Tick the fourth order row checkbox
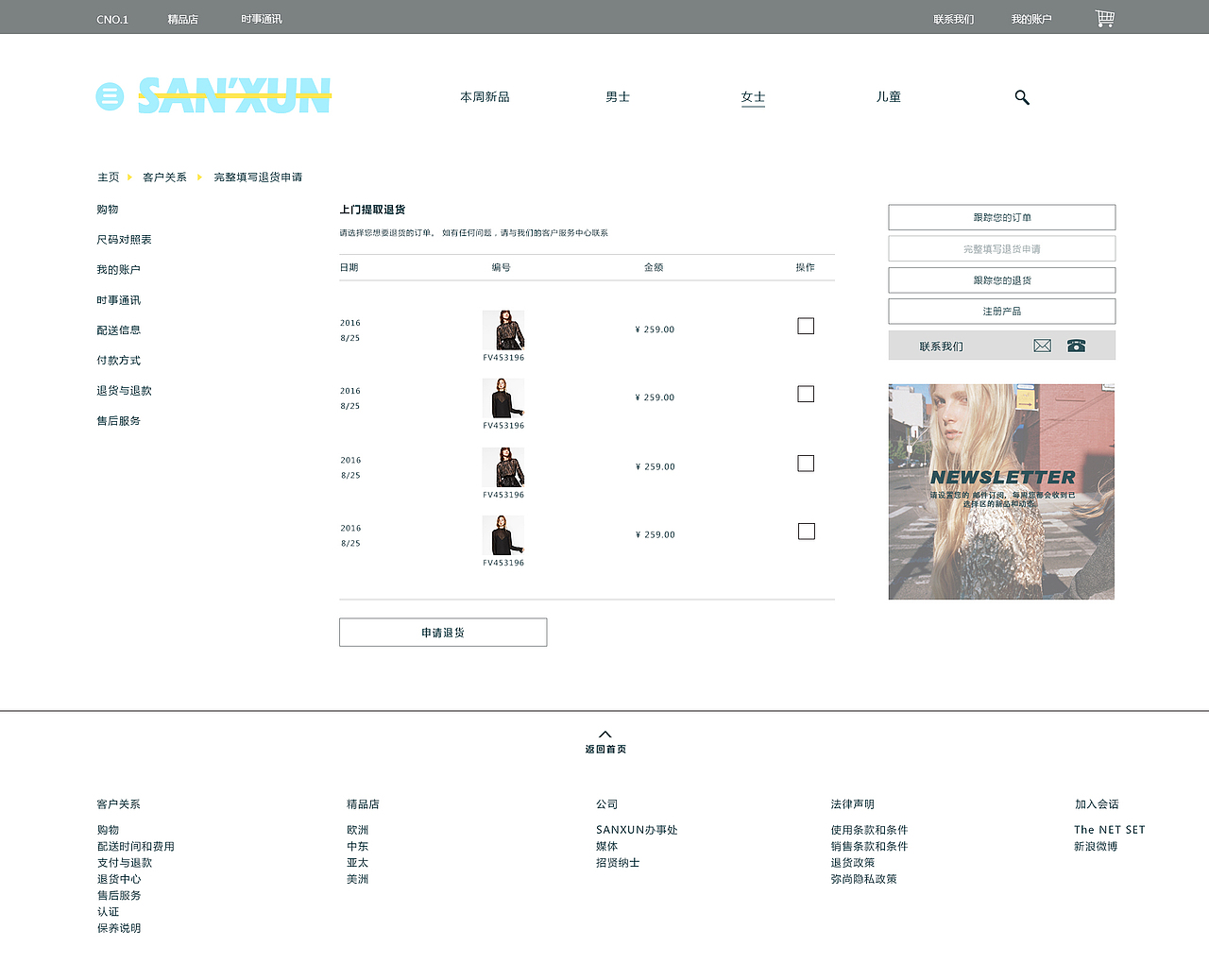 pyautogui.click(x=806, y=532)
